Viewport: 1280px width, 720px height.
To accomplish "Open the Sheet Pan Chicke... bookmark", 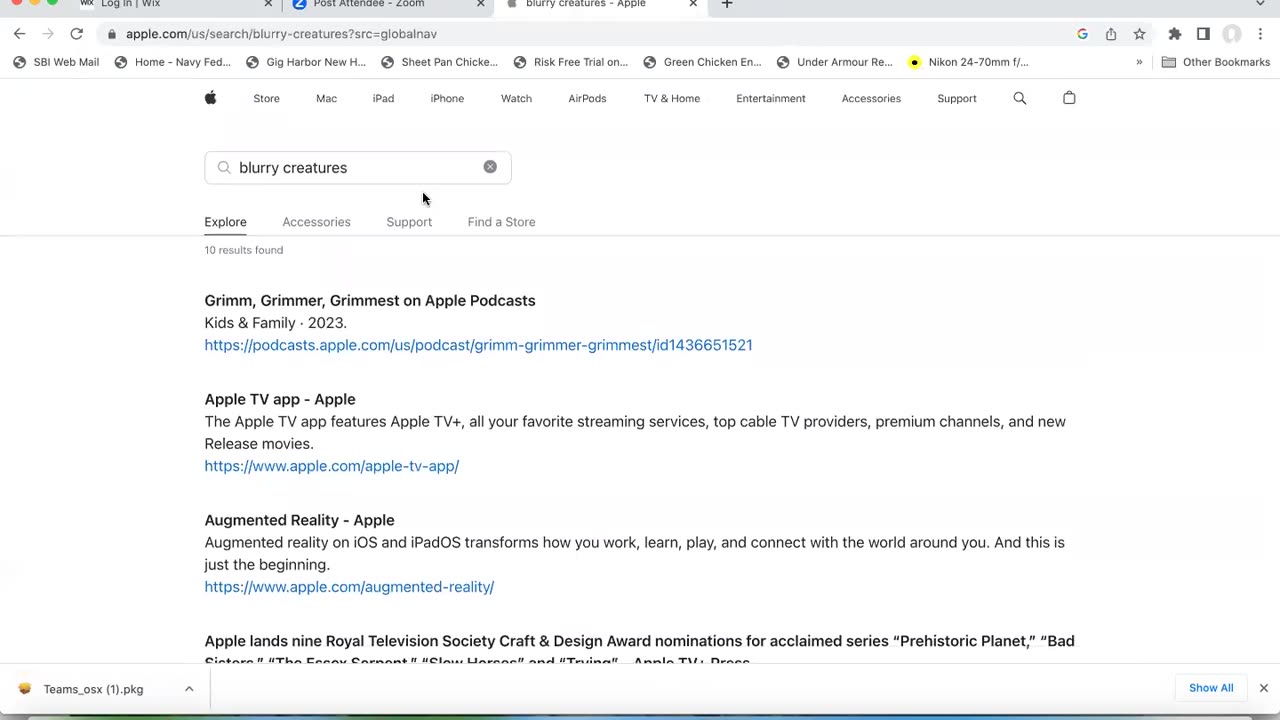I will coord(439,62).
